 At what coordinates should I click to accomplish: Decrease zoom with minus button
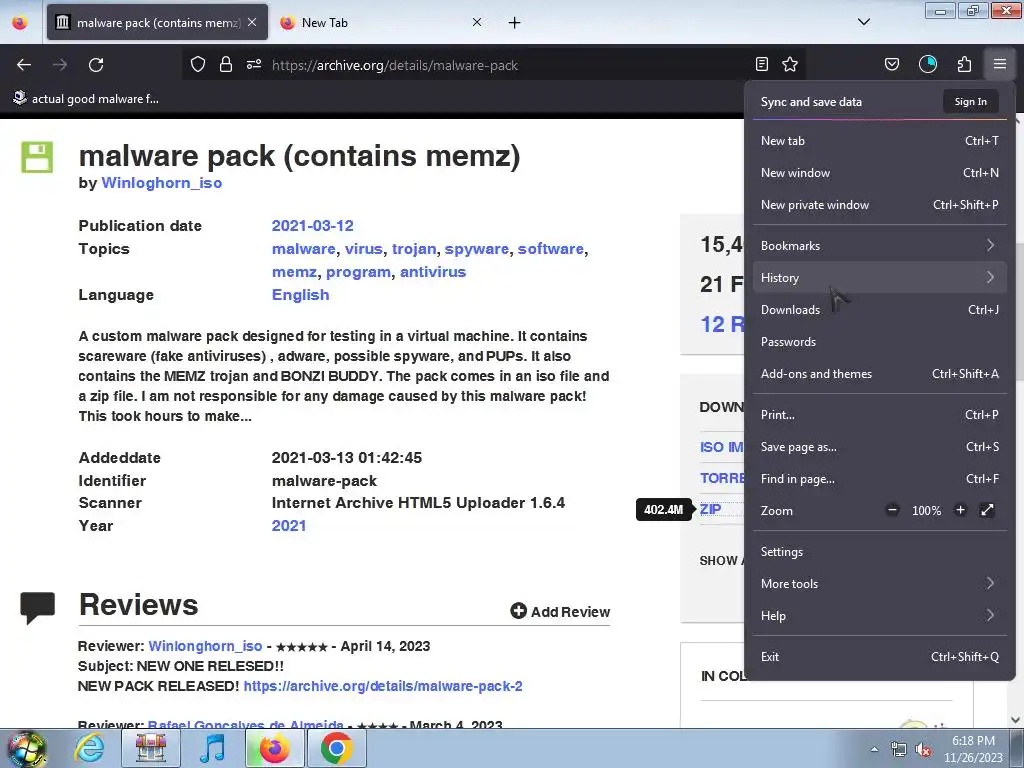(892, 510)
